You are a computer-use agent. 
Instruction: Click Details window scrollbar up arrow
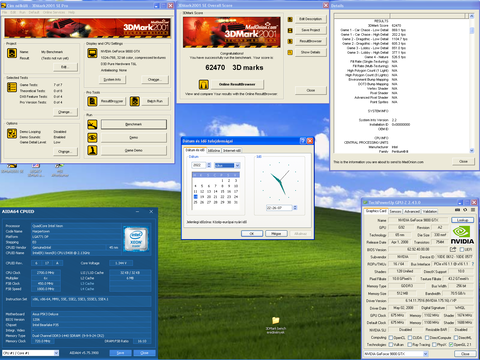tap(472, 16)
